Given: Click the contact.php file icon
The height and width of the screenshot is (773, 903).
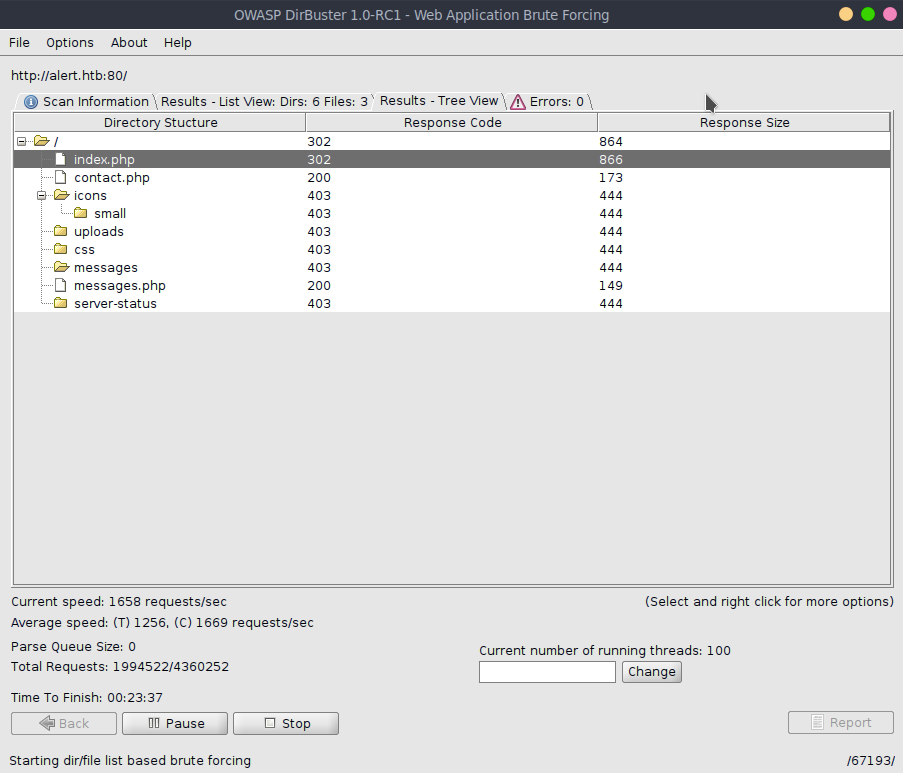Looking at the screenshot, I should [60, 177].
